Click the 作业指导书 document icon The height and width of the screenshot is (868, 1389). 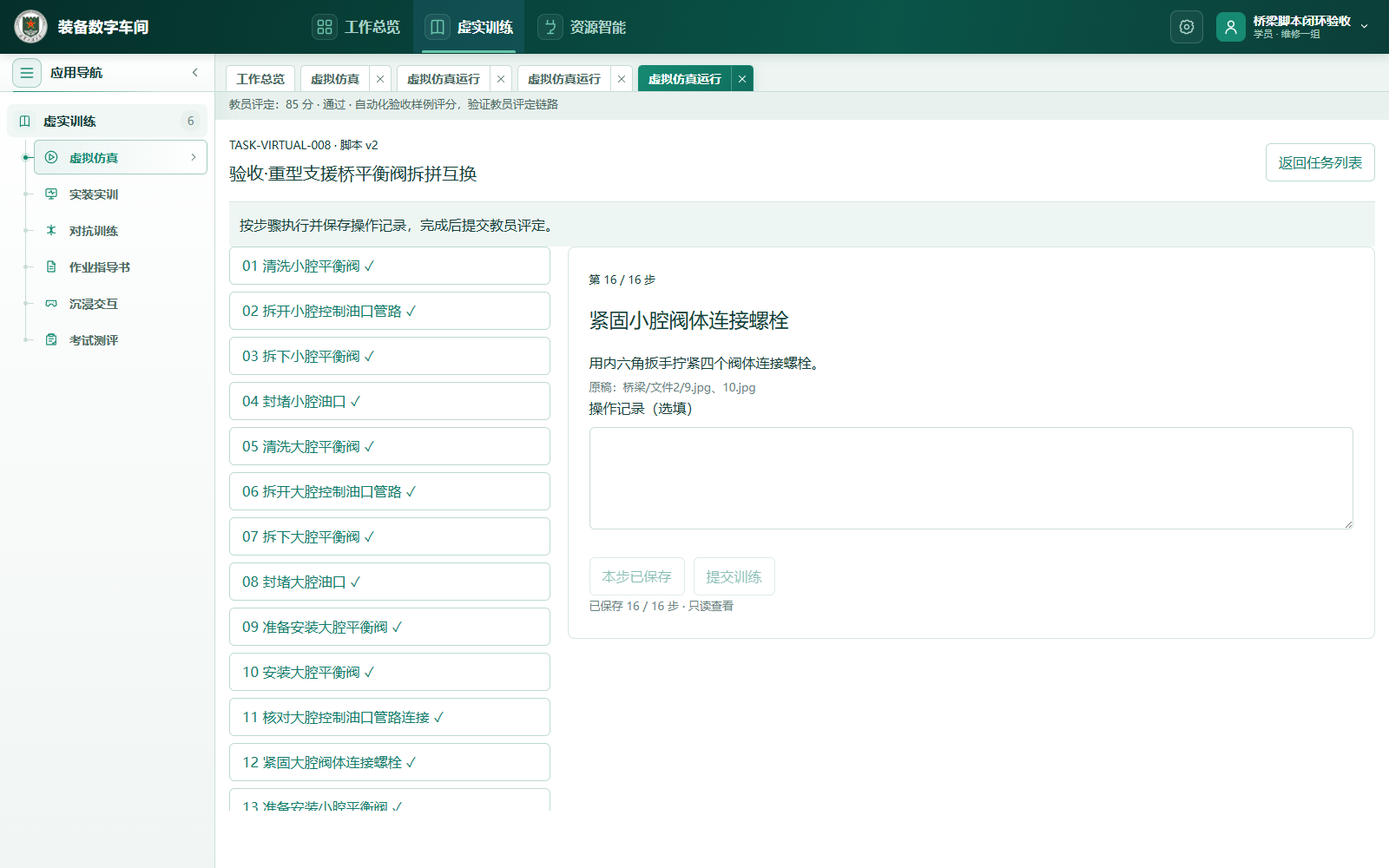(x=51, y=267)
